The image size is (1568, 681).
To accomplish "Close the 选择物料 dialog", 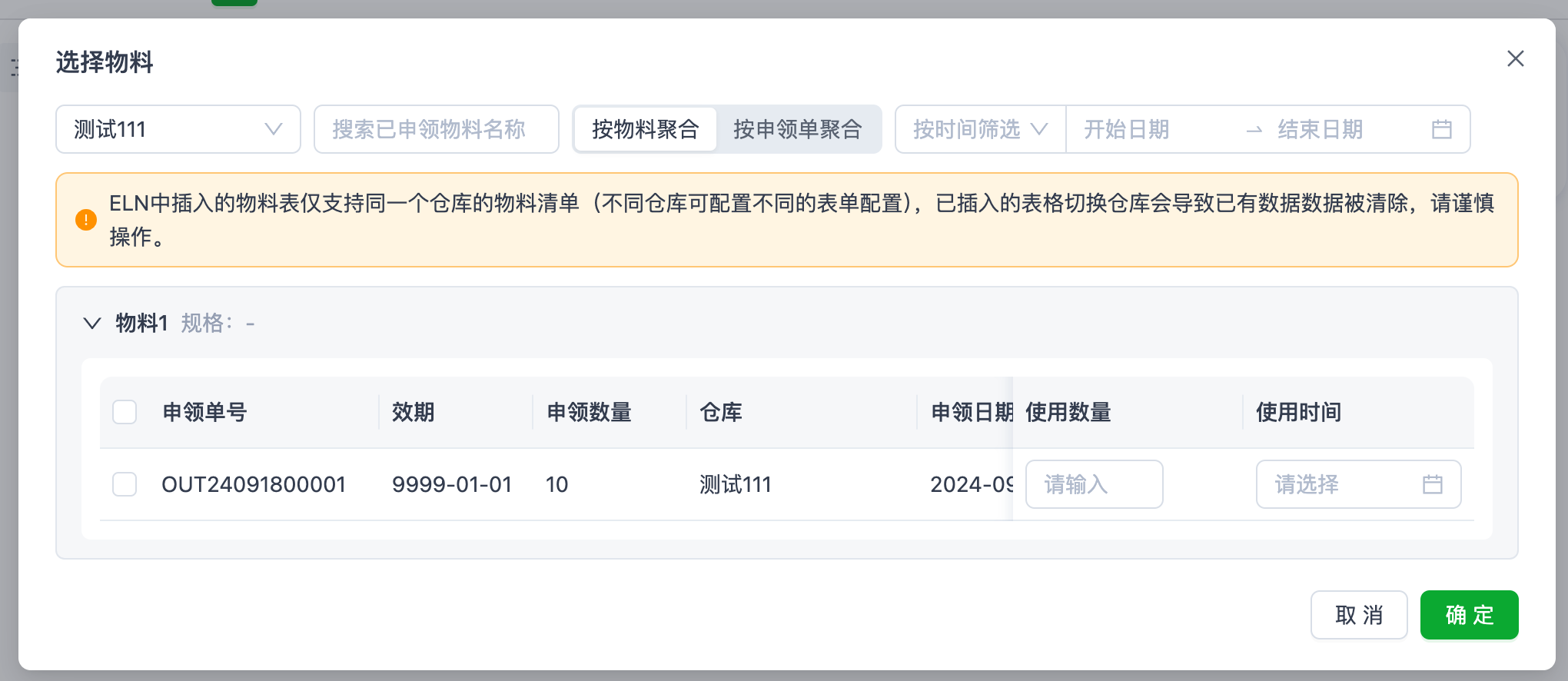I will (x=1515, y=59).
